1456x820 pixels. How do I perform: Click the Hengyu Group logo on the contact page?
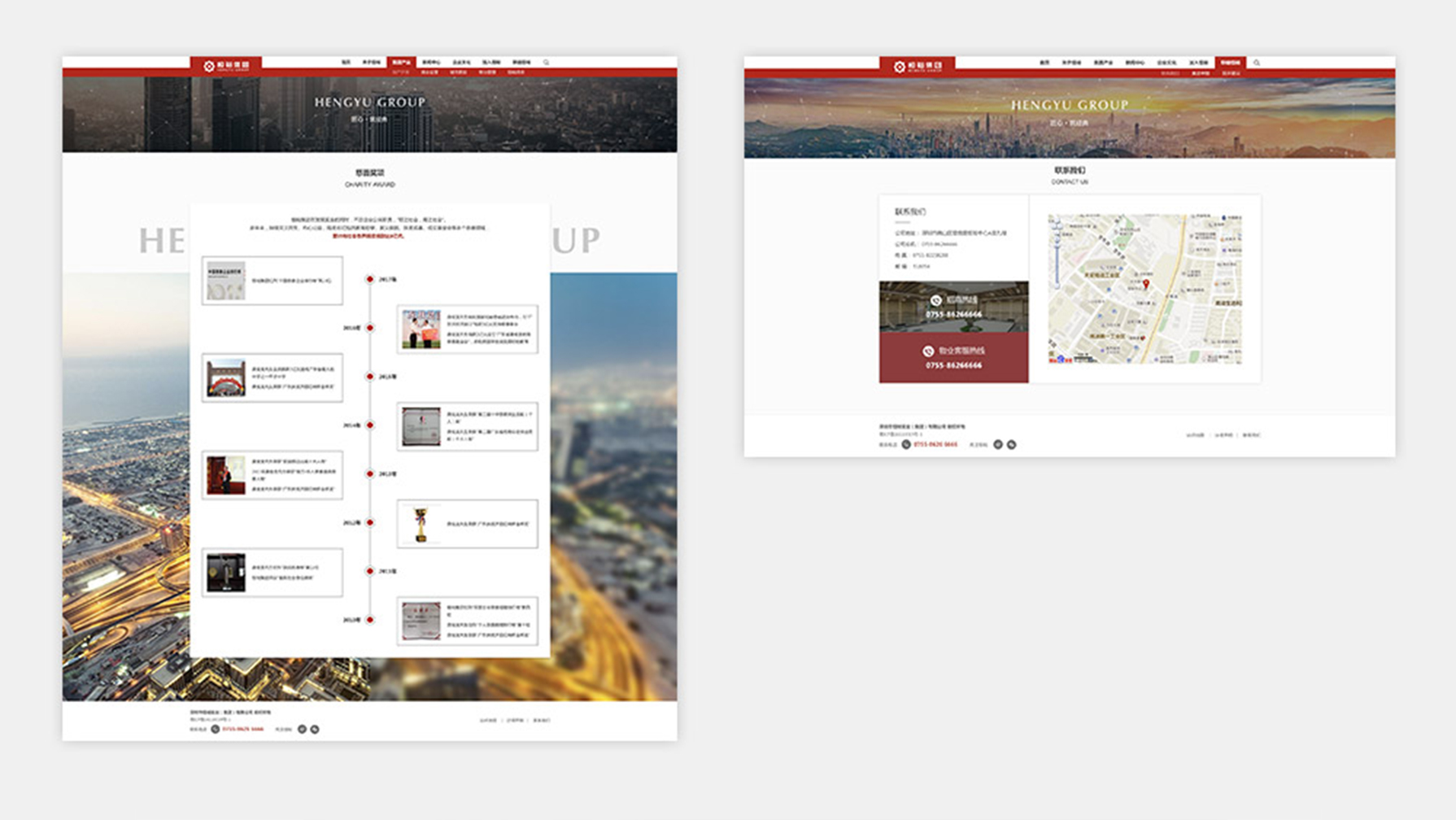pyautogui.click(x=918, y=67)
